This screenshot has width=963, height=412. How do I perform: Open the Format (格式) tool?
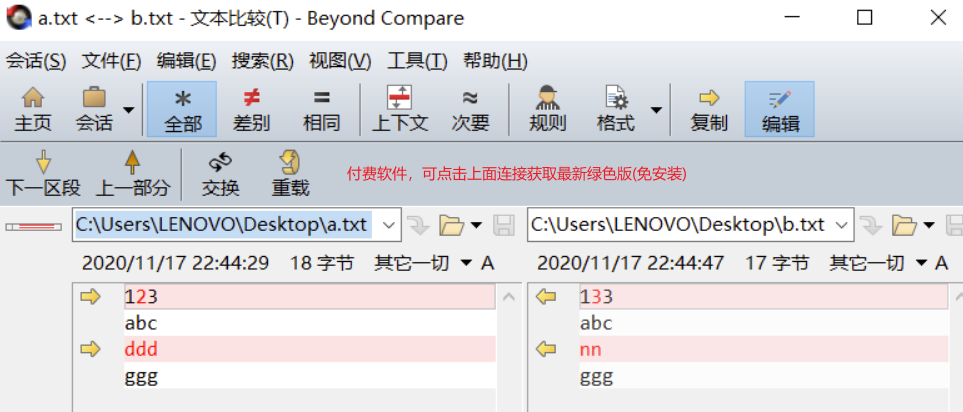(x=615, y=109)
